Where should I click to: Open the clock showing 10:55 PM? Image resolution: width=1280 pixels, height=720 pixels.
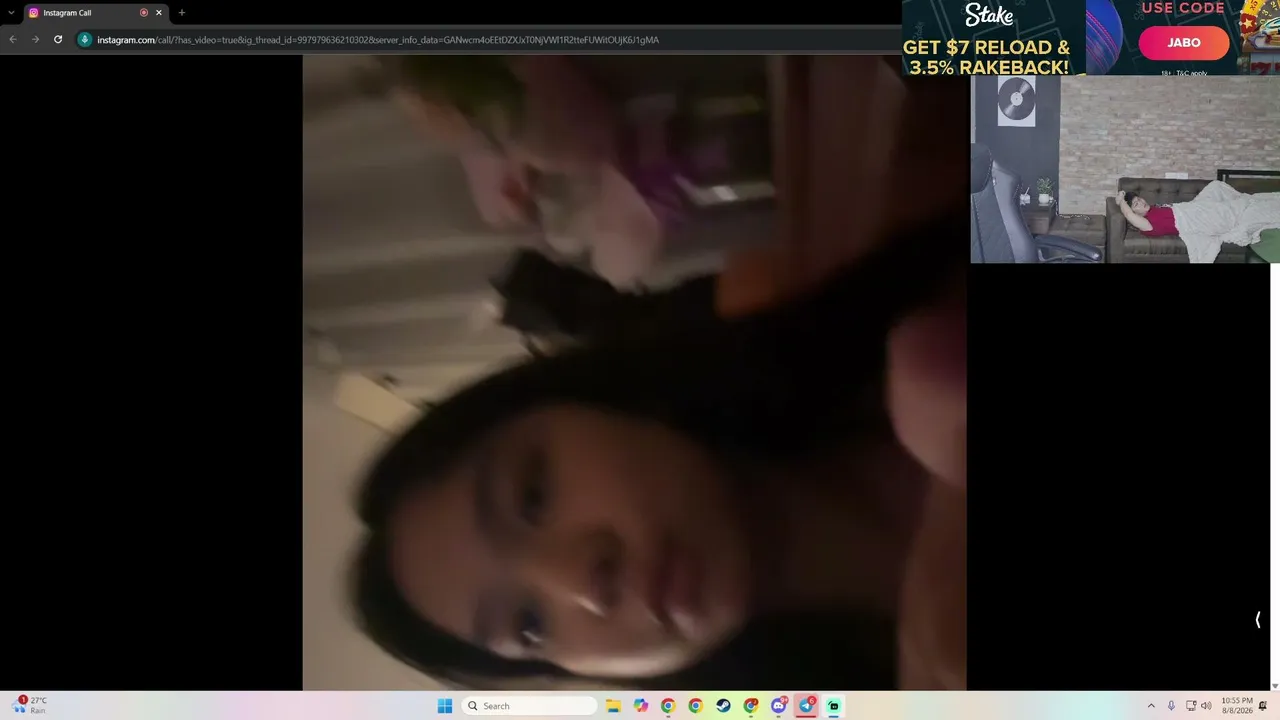1237,706
